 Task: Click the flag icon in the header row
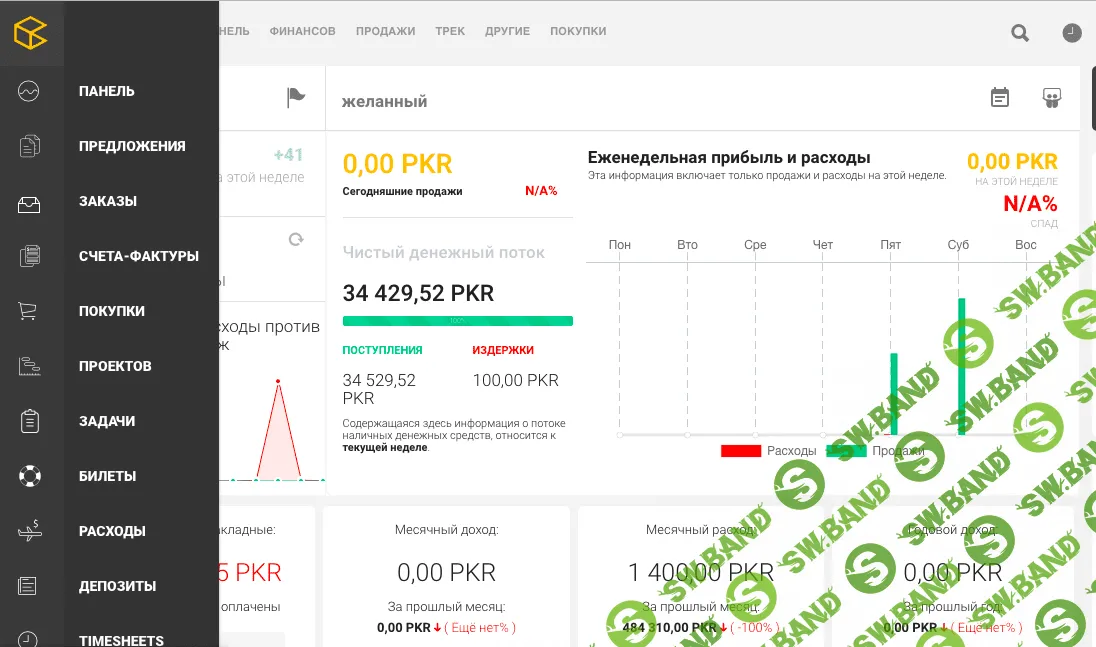pos(295,96)
